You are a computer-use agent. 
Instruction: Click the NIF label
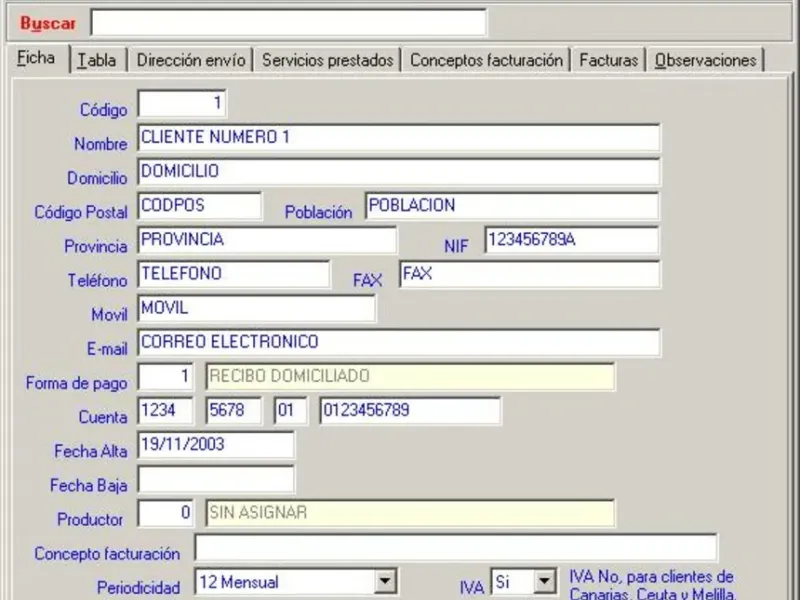[456, 246]
